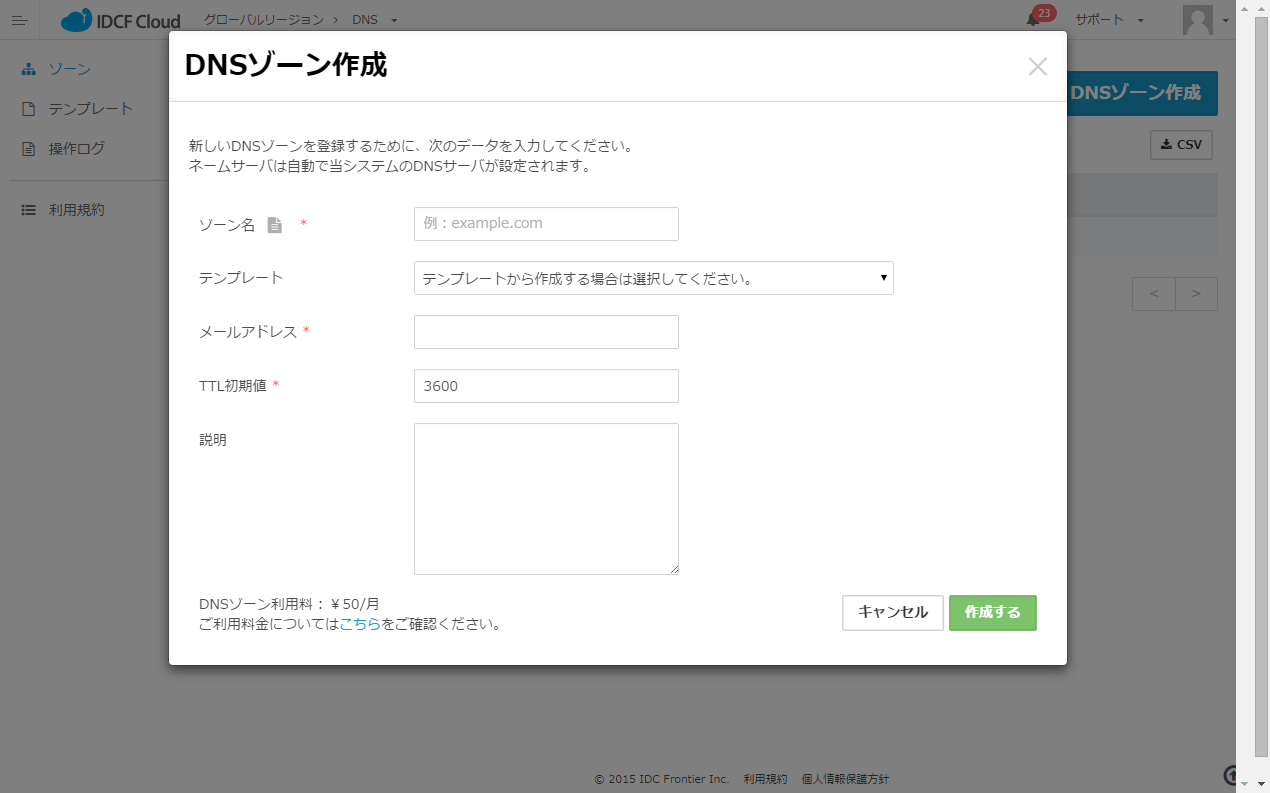This screenshot has width=1270, height=793.
Task: Click the TTL初期値 field showing 3600
Action: pyautogui.click(x=546, y=386)
